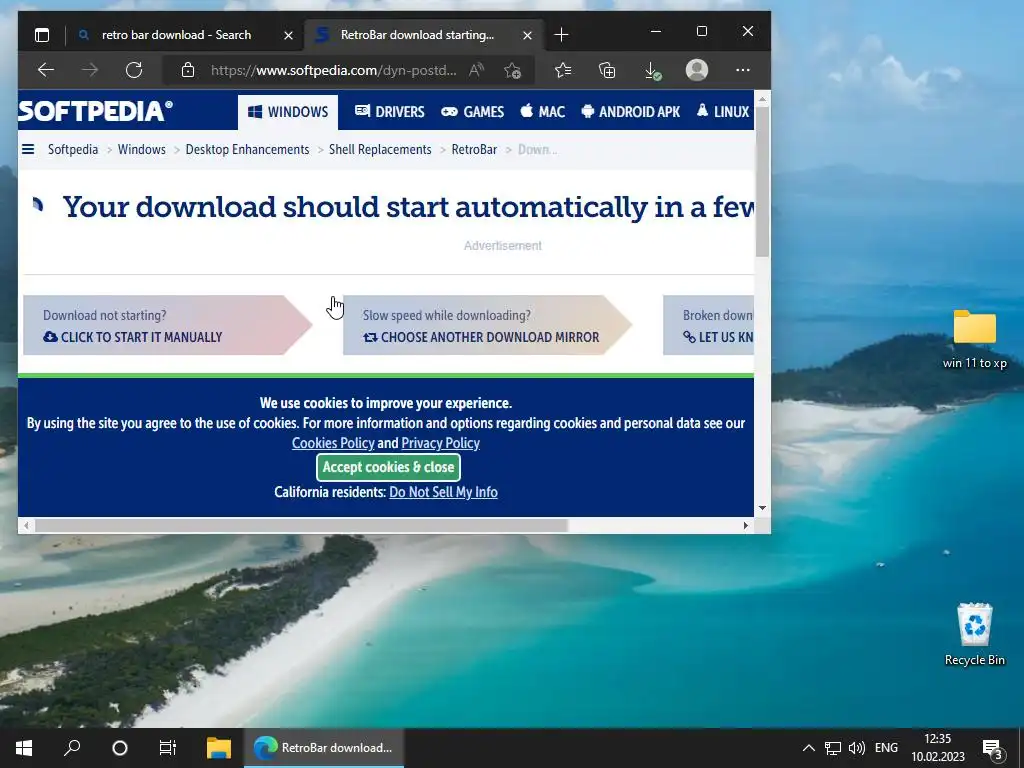Close the RetroBar download starting tab
The image size is (1024, 768).
click(527, 35)
